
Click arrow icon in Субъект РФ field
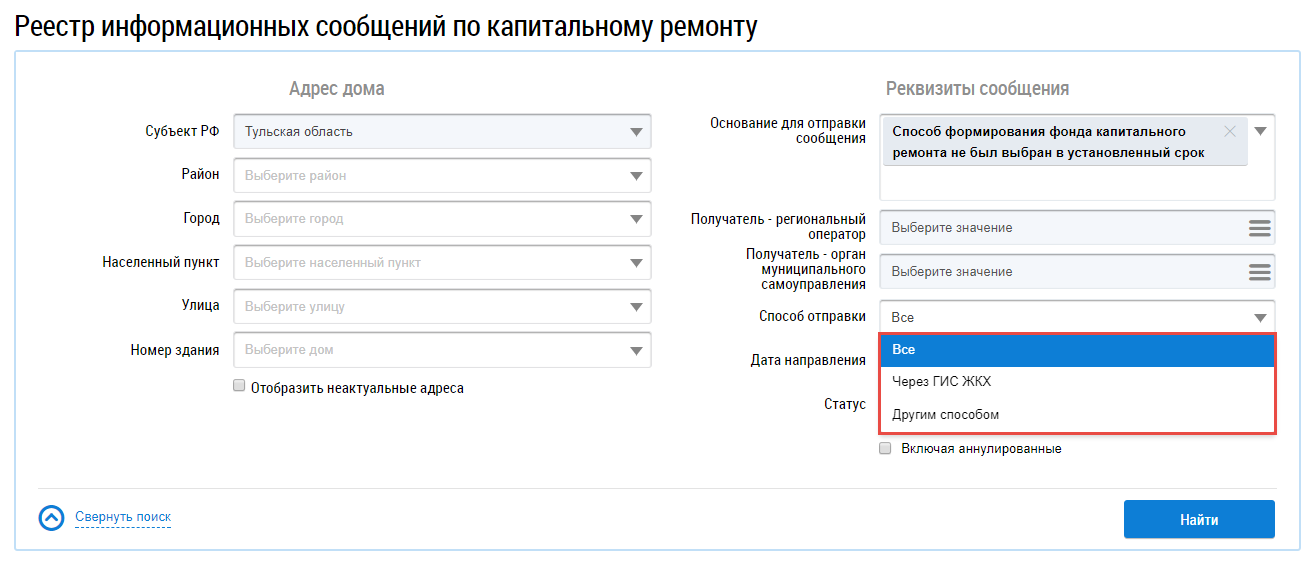pyautogui.click(x=636, y=132)
